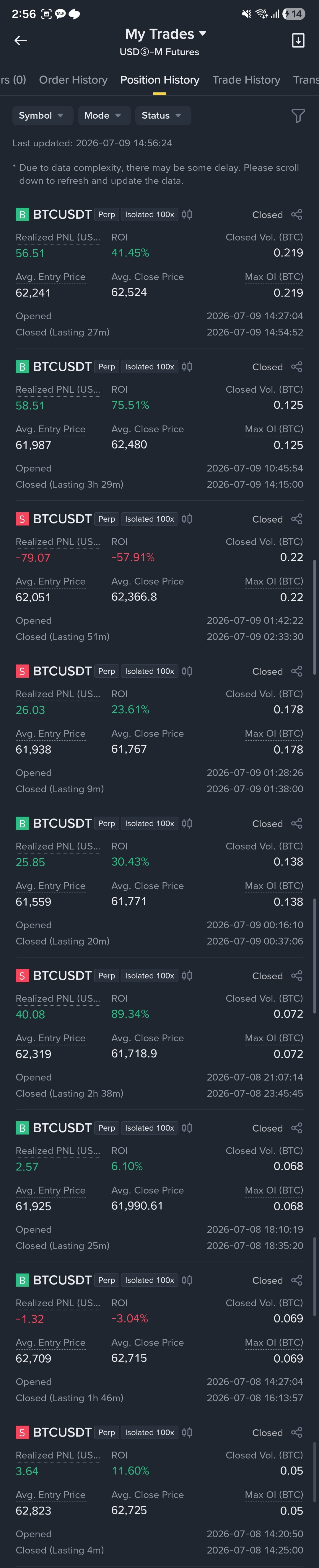Share the 40.08 PNL position
The width and height of the screenshot is (319, 1568).
click(297, 975)
